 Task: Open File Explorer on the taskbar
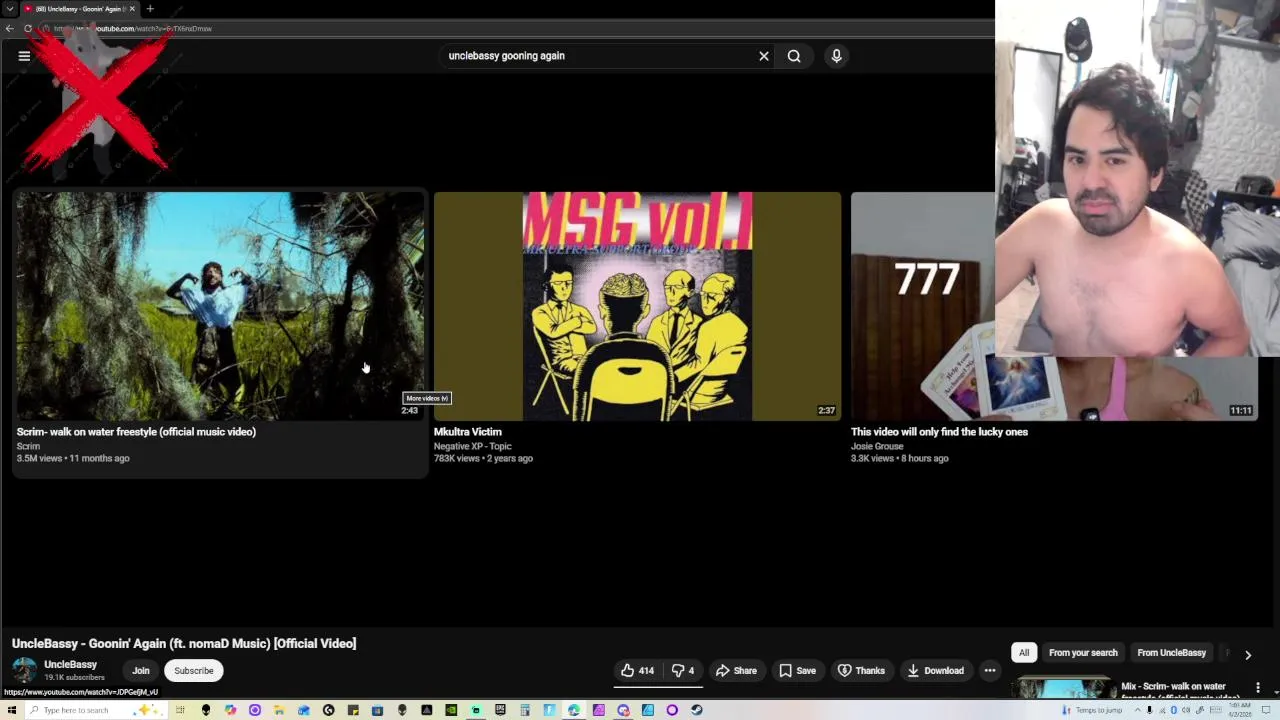click(279, 710)
